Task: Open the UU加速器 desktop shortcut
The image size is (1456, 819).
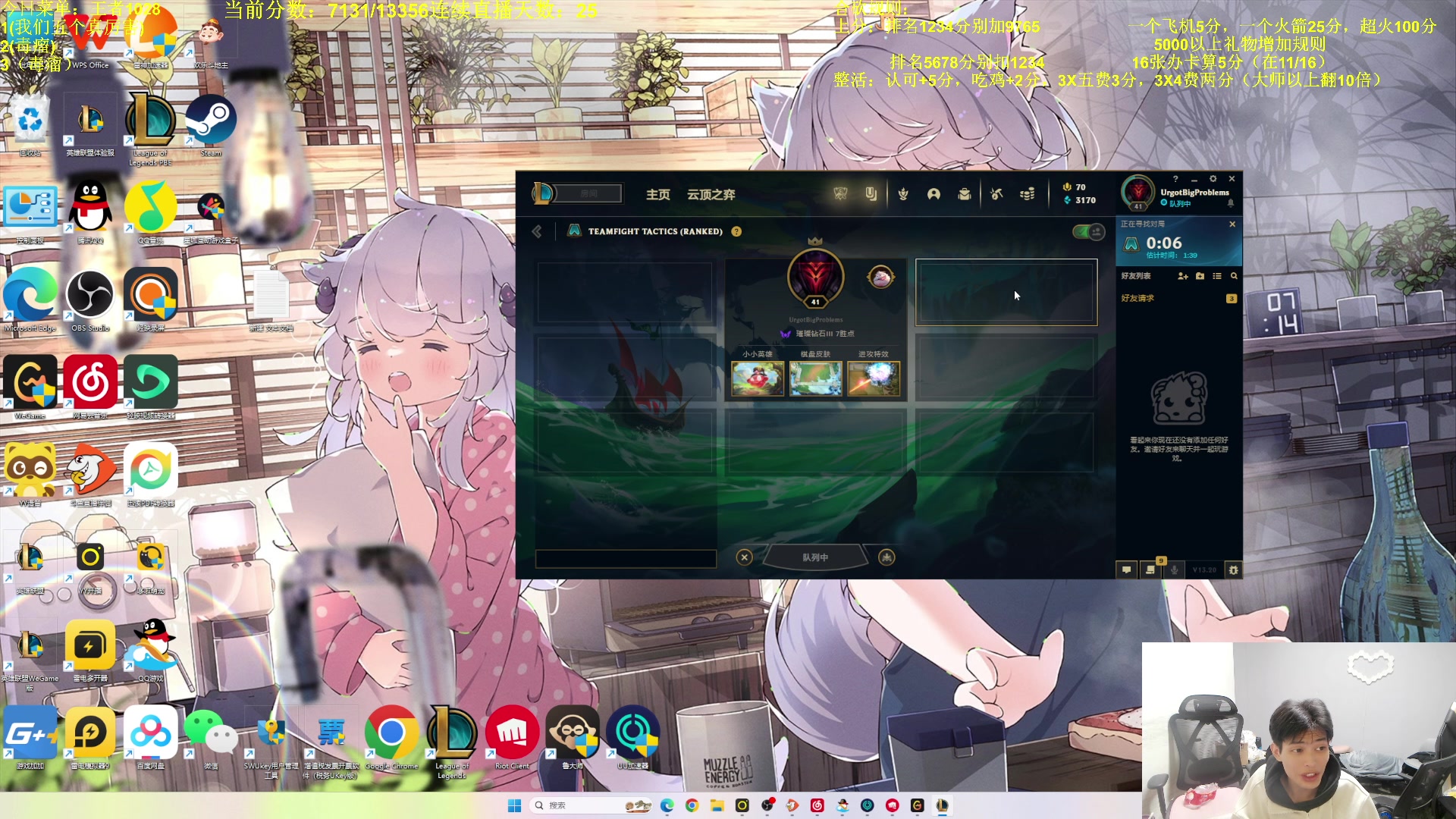Action: 632,739
